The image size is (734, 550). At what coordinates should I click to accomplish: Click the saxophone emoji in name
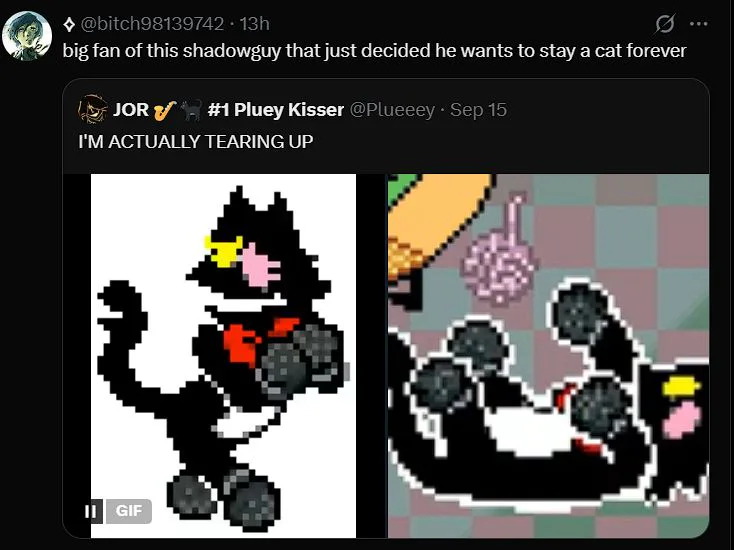tap(165, 111)
